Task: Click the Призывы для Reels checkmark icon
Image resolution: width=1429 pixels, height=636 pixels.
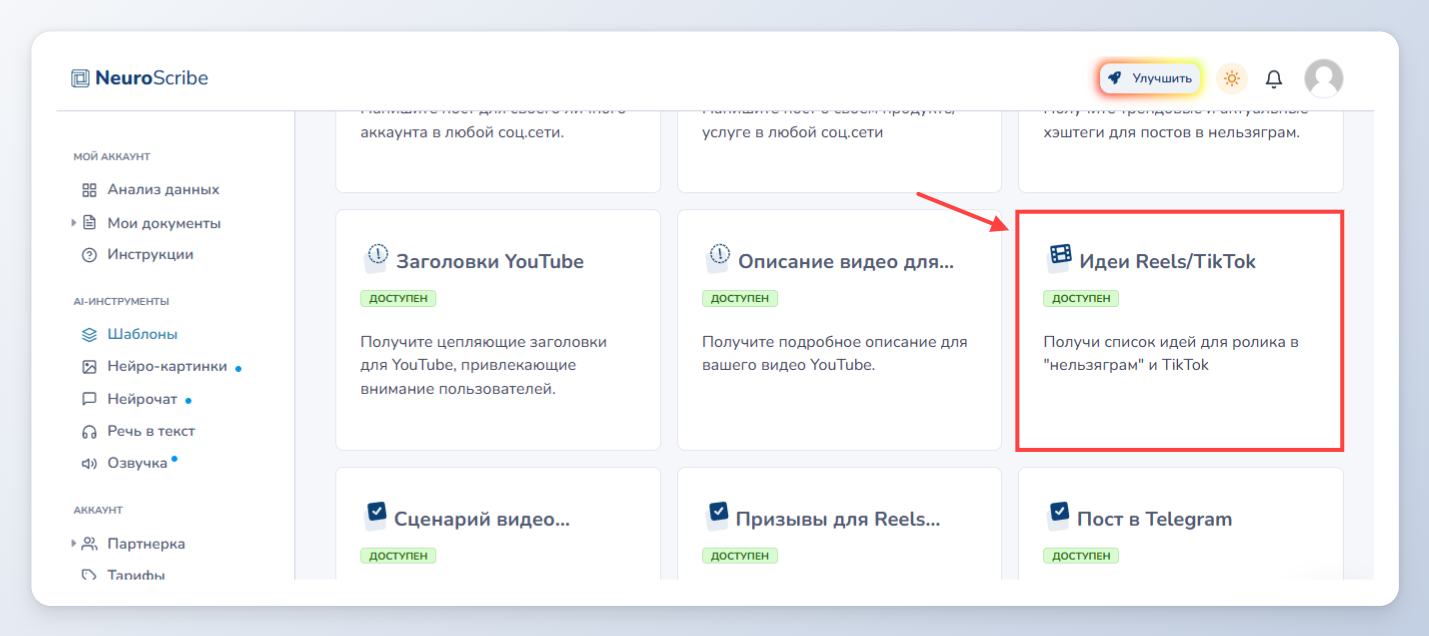Action: (x=717, y=516)
